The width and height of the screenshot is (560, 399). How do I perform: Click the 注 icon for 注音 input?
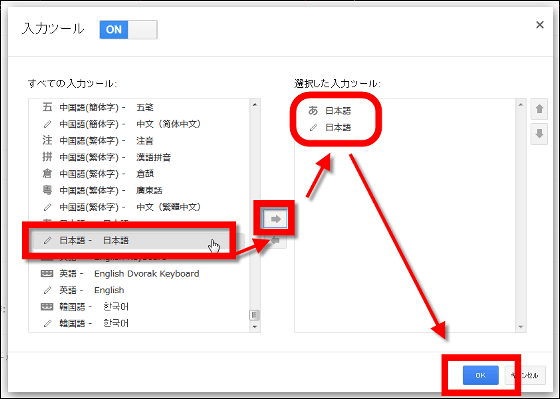coord(47,140)
